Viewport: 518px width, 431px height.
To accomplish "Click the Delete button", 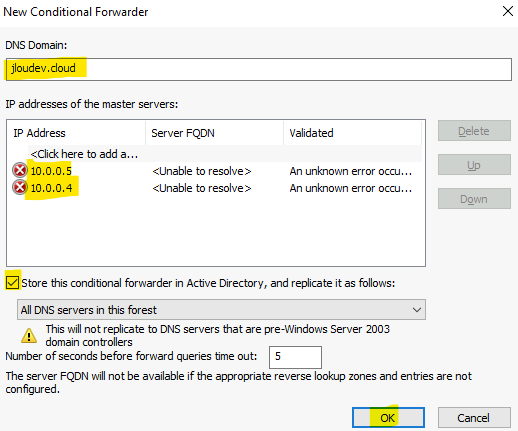I will click(474, 131).
